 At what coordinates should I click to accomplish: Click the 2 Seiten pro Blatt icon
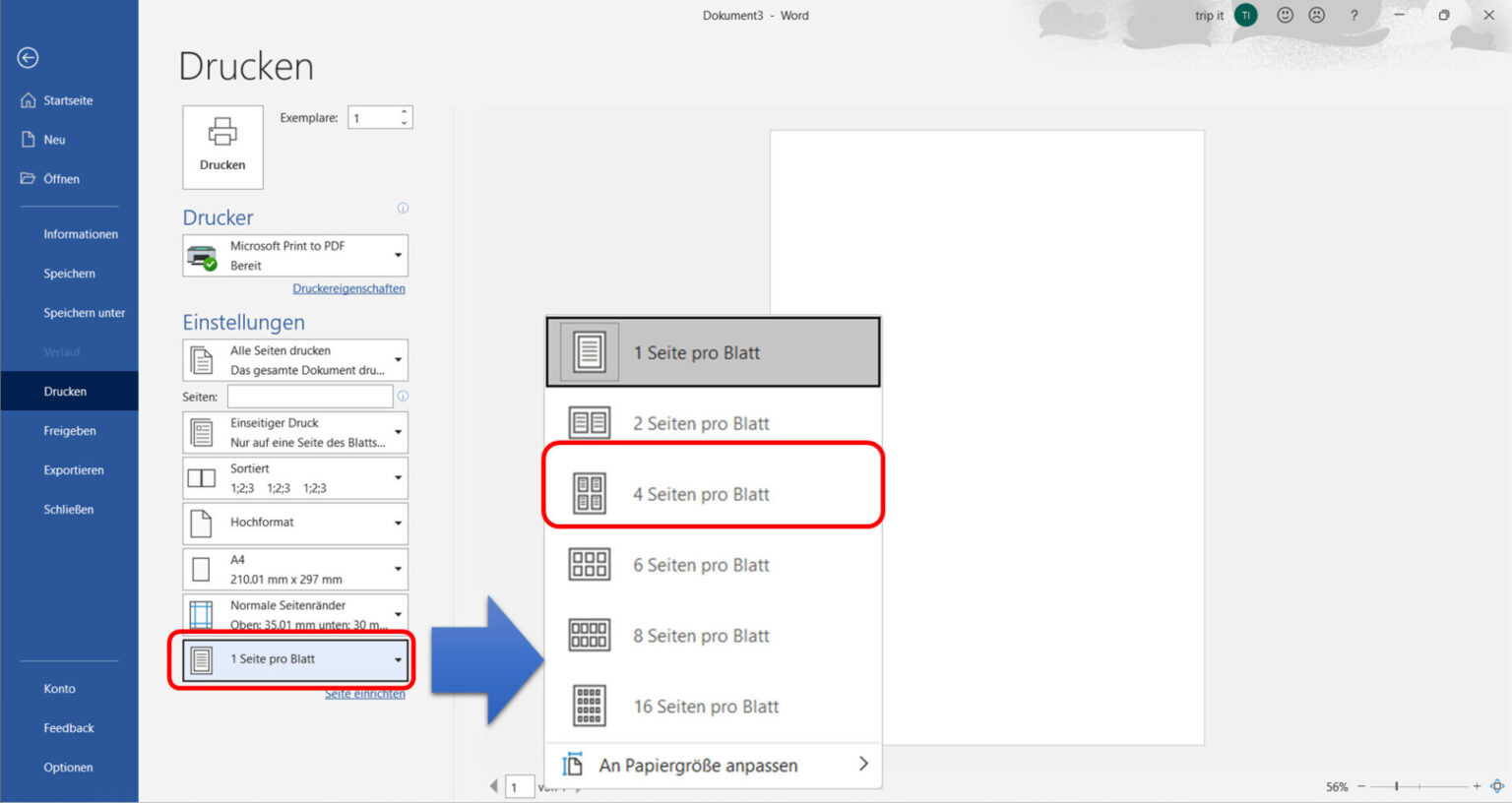589,423
